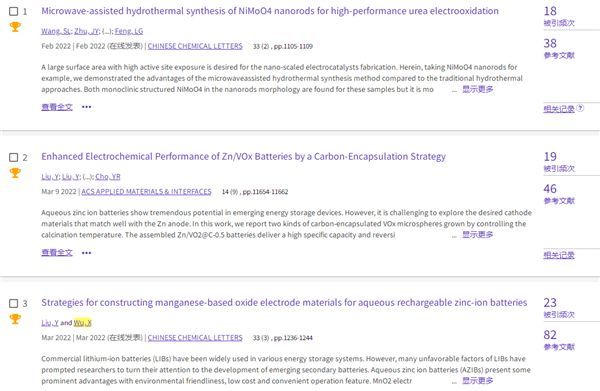This screenshot has height=391, width=600.
Task: Open author Cho, YR profile
Action: pyautogui.click(x=108, y=177)
